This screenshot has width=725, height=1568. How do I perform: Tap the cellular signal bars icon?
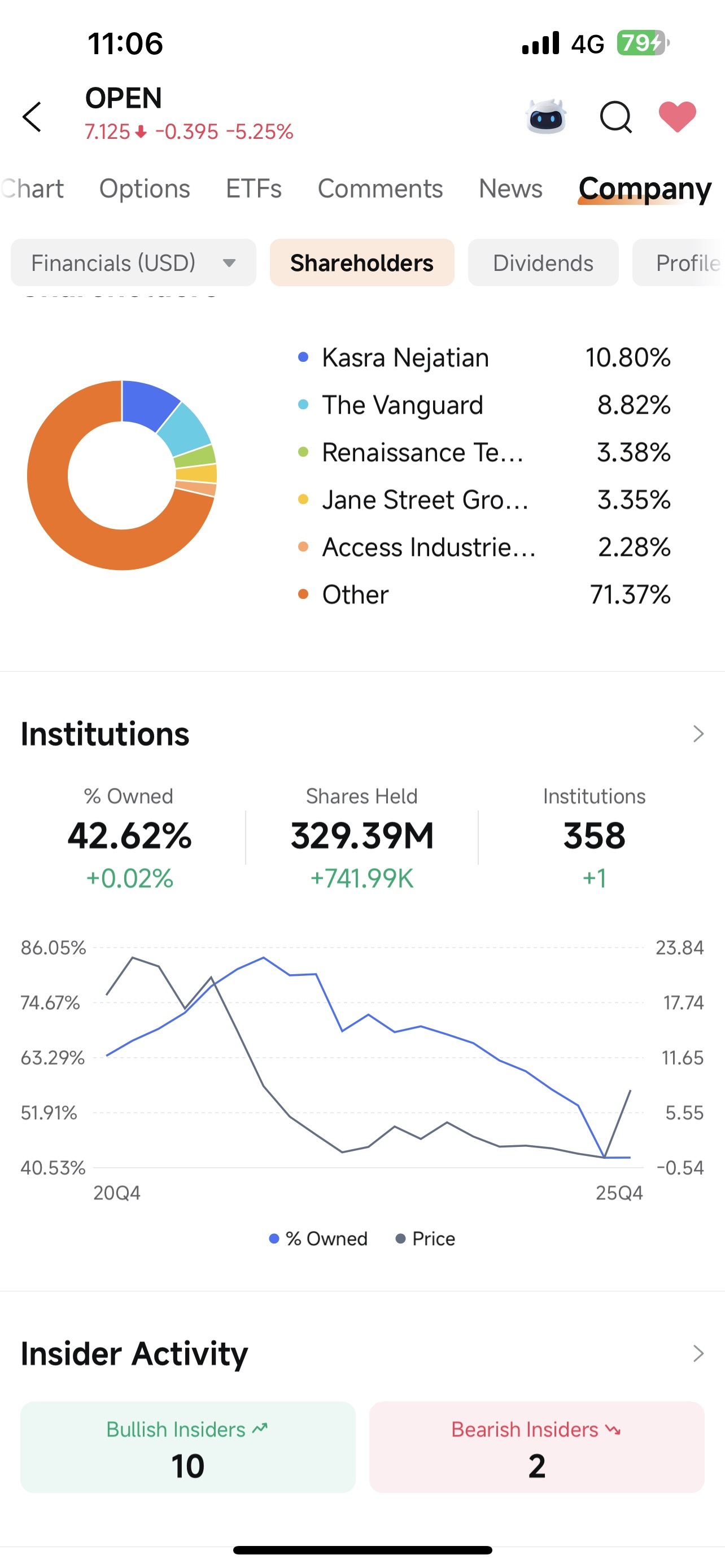[x=540, y=43]
